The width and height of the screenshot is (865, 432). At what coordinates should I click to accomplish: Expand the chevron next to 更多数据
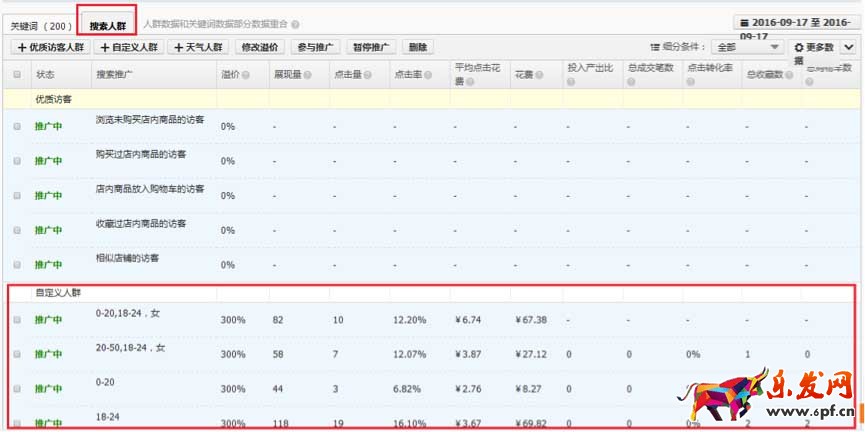[848, 47]
